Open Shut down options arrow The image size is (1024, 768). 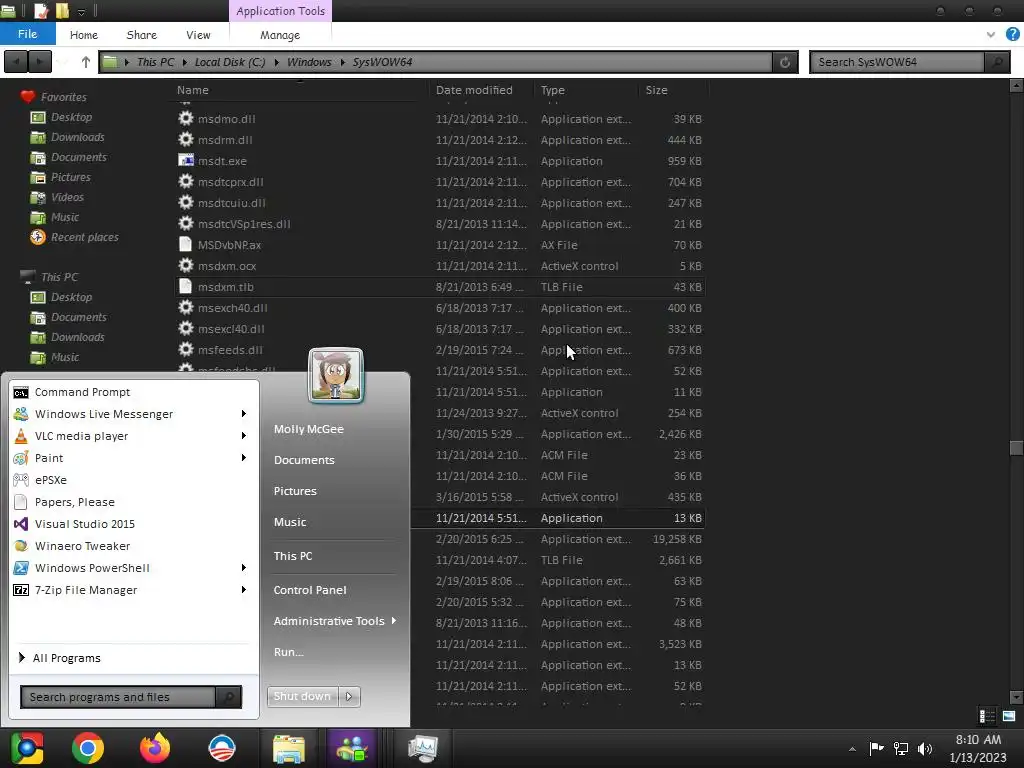click(x=349, y=696)
